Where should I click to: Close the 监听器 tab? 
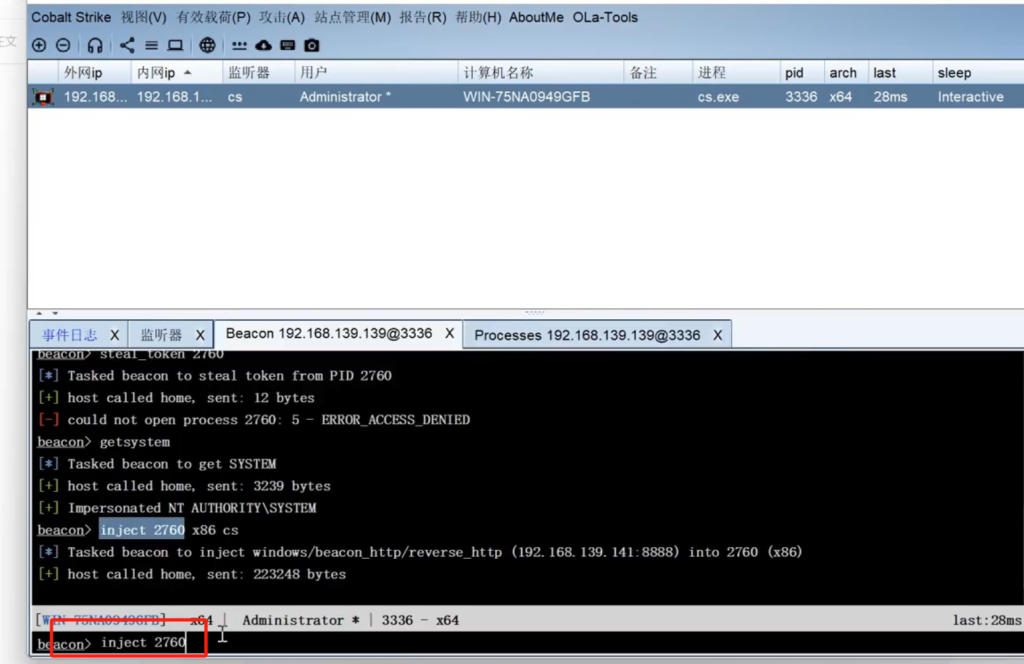tap(200, 335)
